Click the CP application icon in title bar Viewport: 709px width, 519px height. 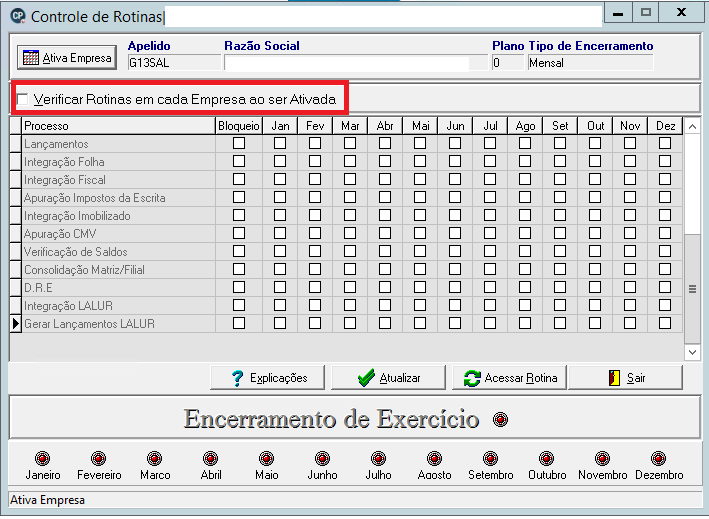pyautogui.click(x=18, y=16)
